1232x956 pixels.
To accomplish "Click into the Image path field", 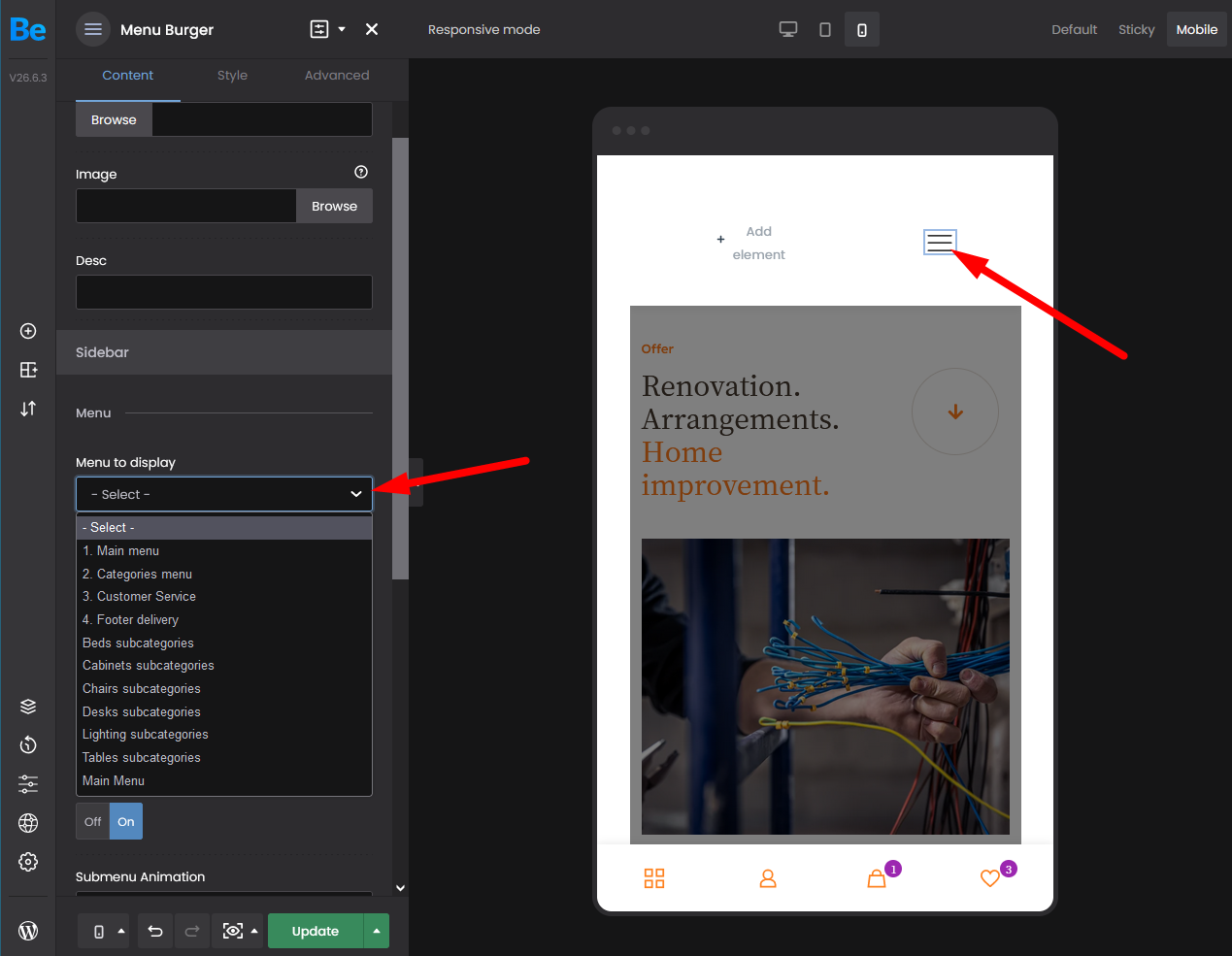I will pos(186,206).
